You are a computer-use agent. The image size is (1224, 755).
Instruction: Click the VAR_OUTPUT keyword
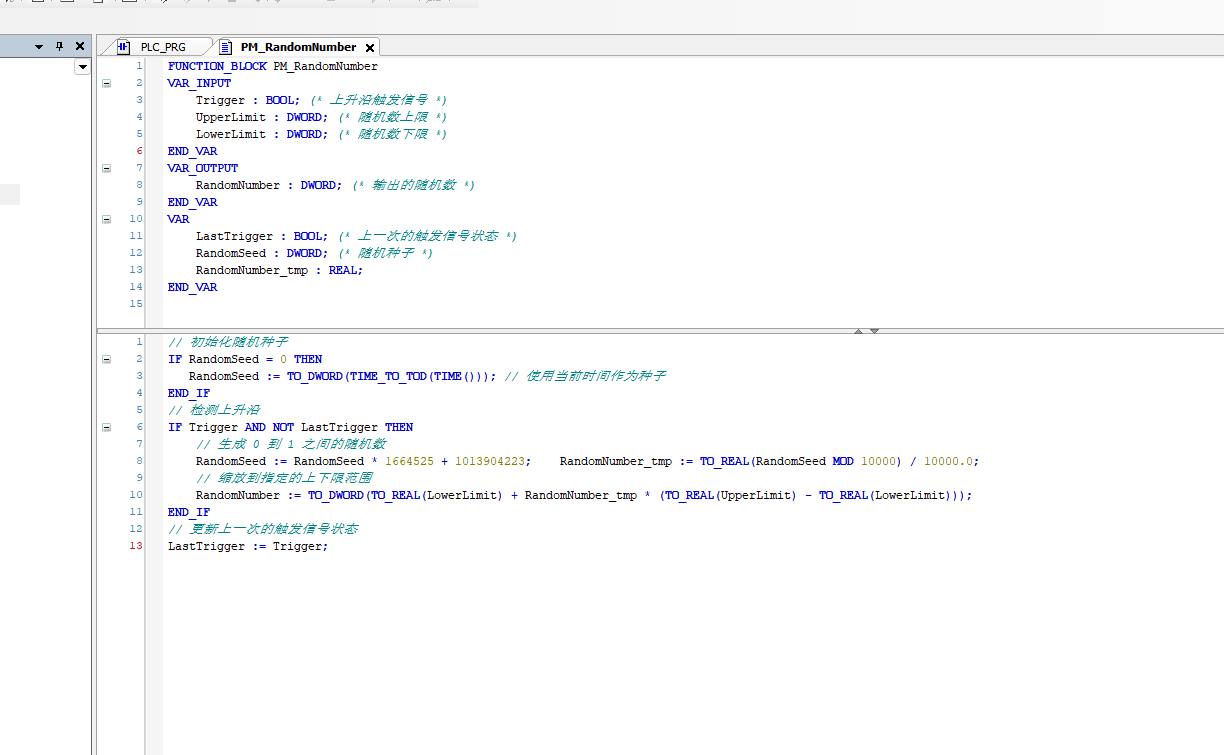[x=203, y=168]
